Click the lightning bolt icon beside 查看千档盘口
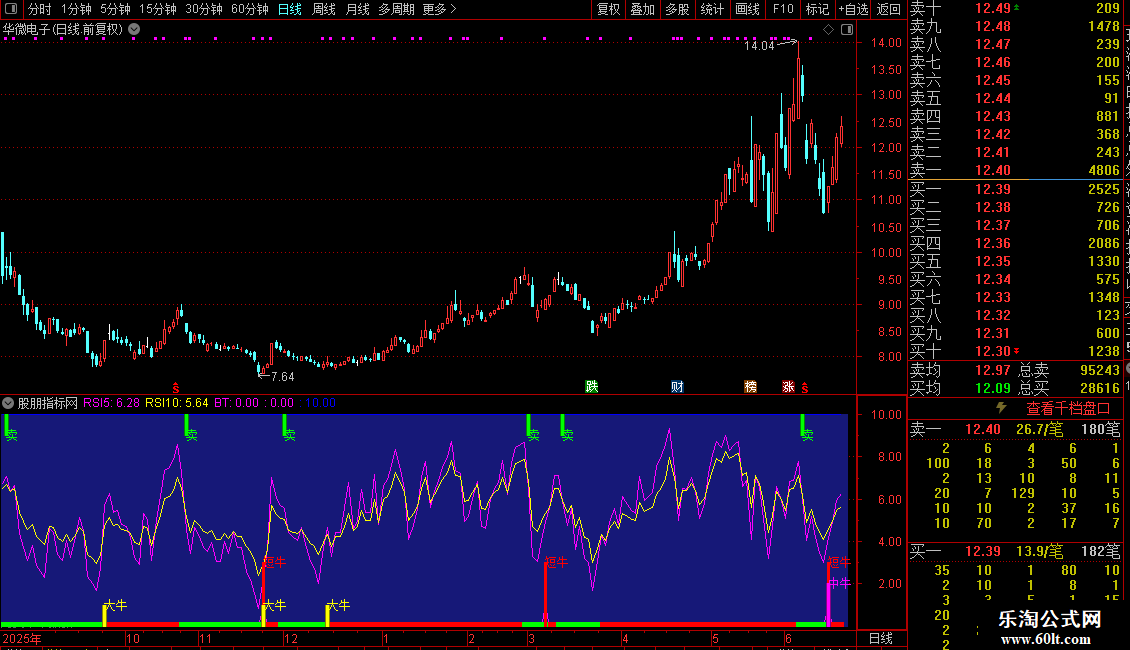The height and width of the screenshot is (650, 1130). pyautogui.click(x=1001, y=408)
